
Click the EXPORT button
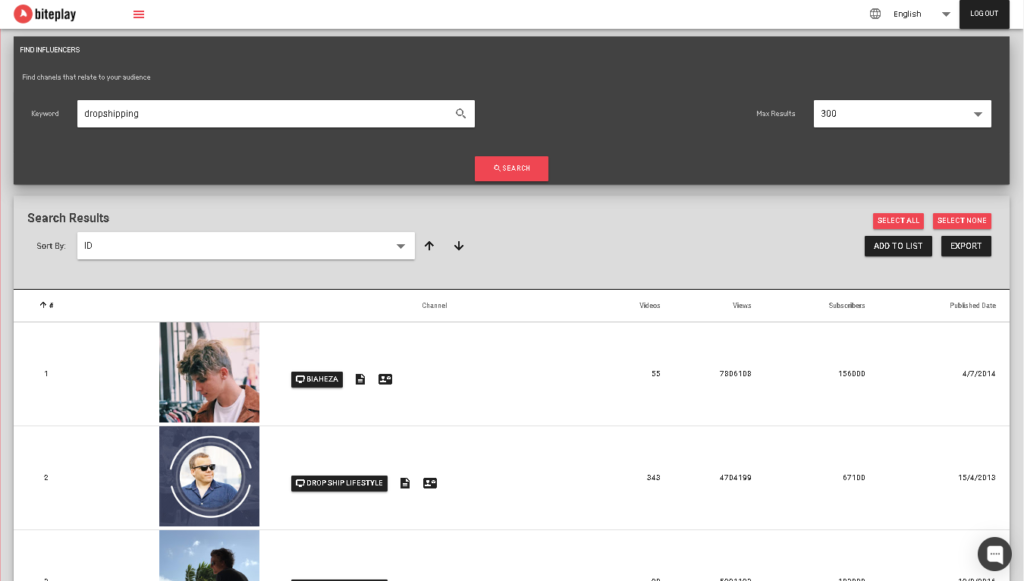click(965, 246)
